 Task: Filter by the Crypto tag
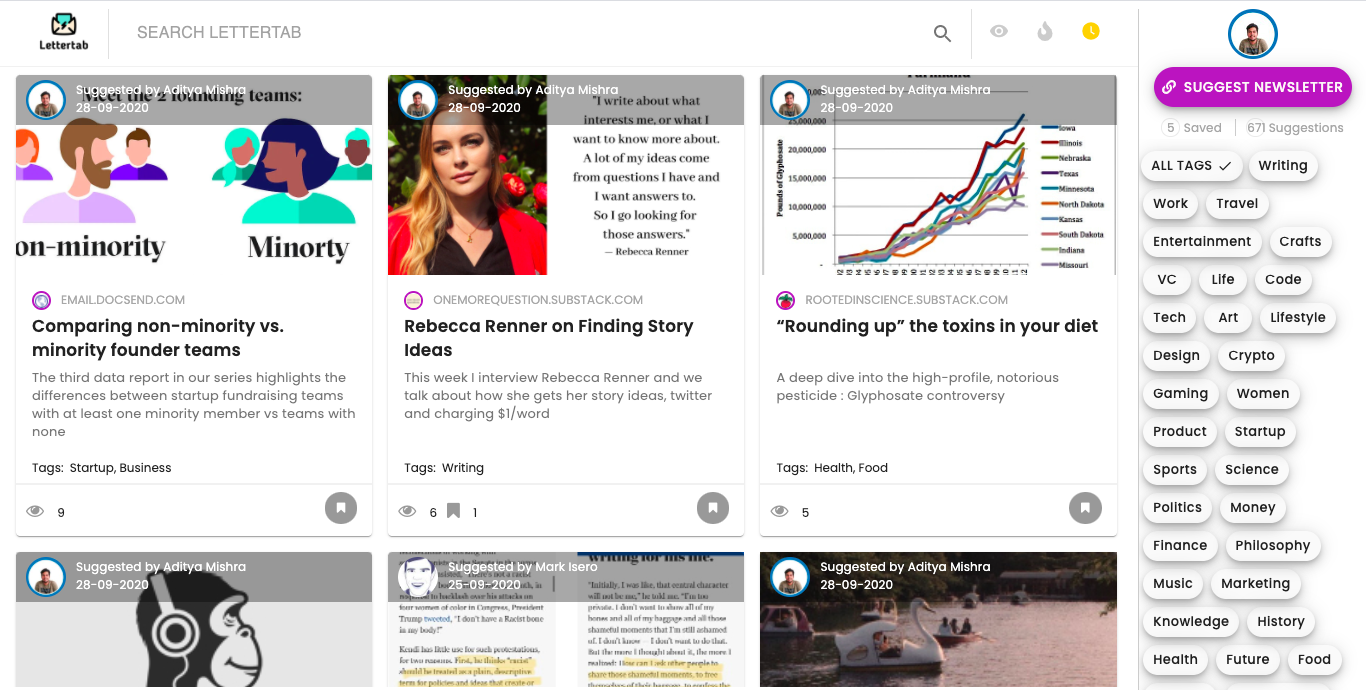(1252, 356)
